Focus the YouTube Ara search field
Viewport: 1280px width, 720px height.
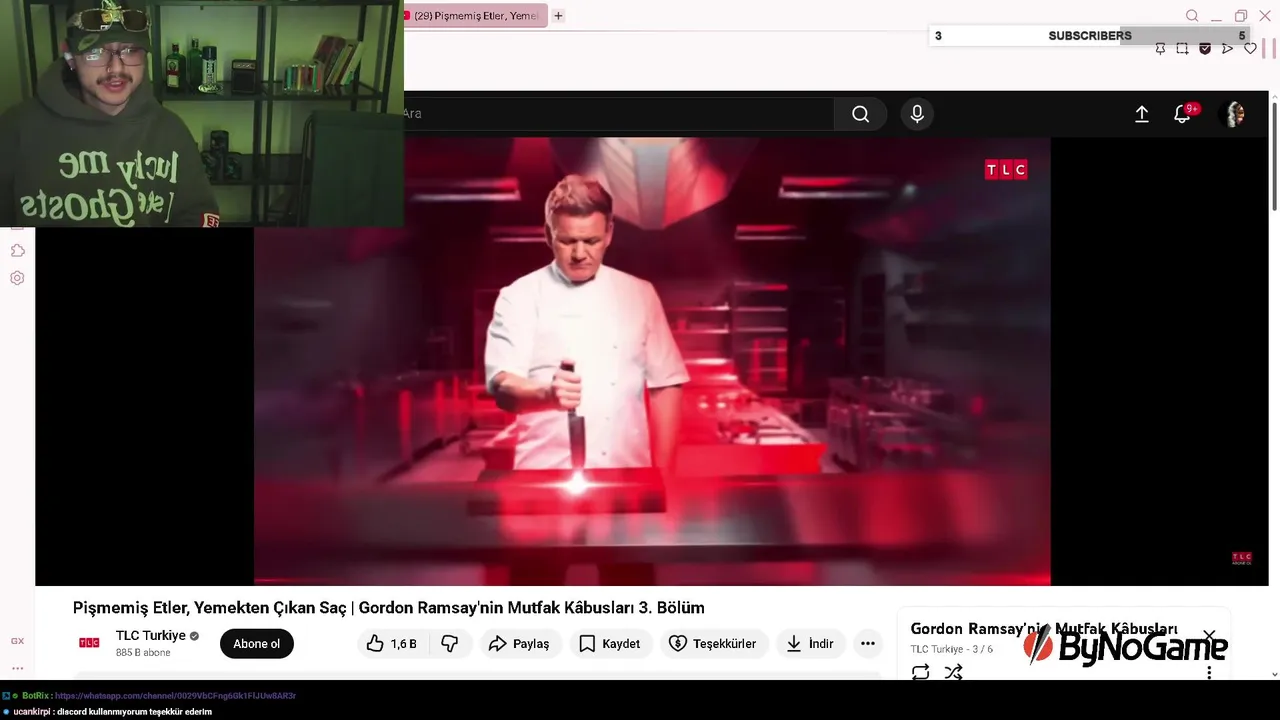pyautogui.click(x=617, y=114)
